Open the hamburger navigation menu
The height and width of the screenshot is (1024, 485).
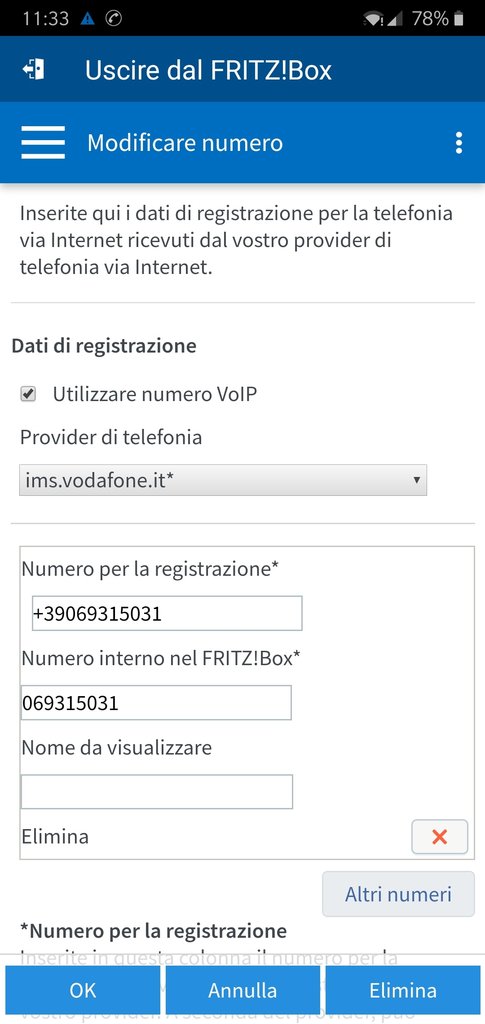click(x=42, y=142)
